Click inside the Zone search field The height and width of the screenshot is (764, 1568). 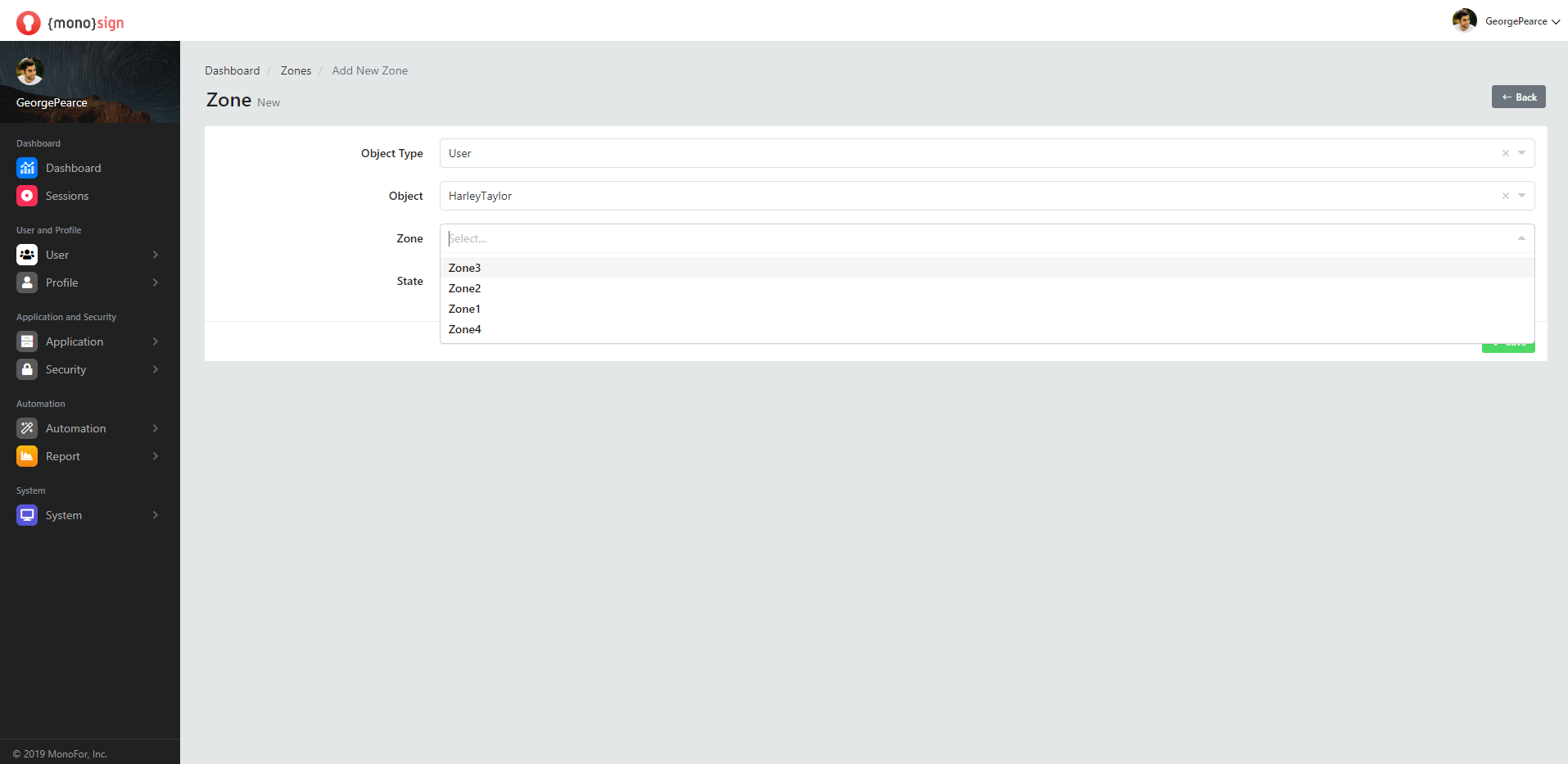click(974, 238)
